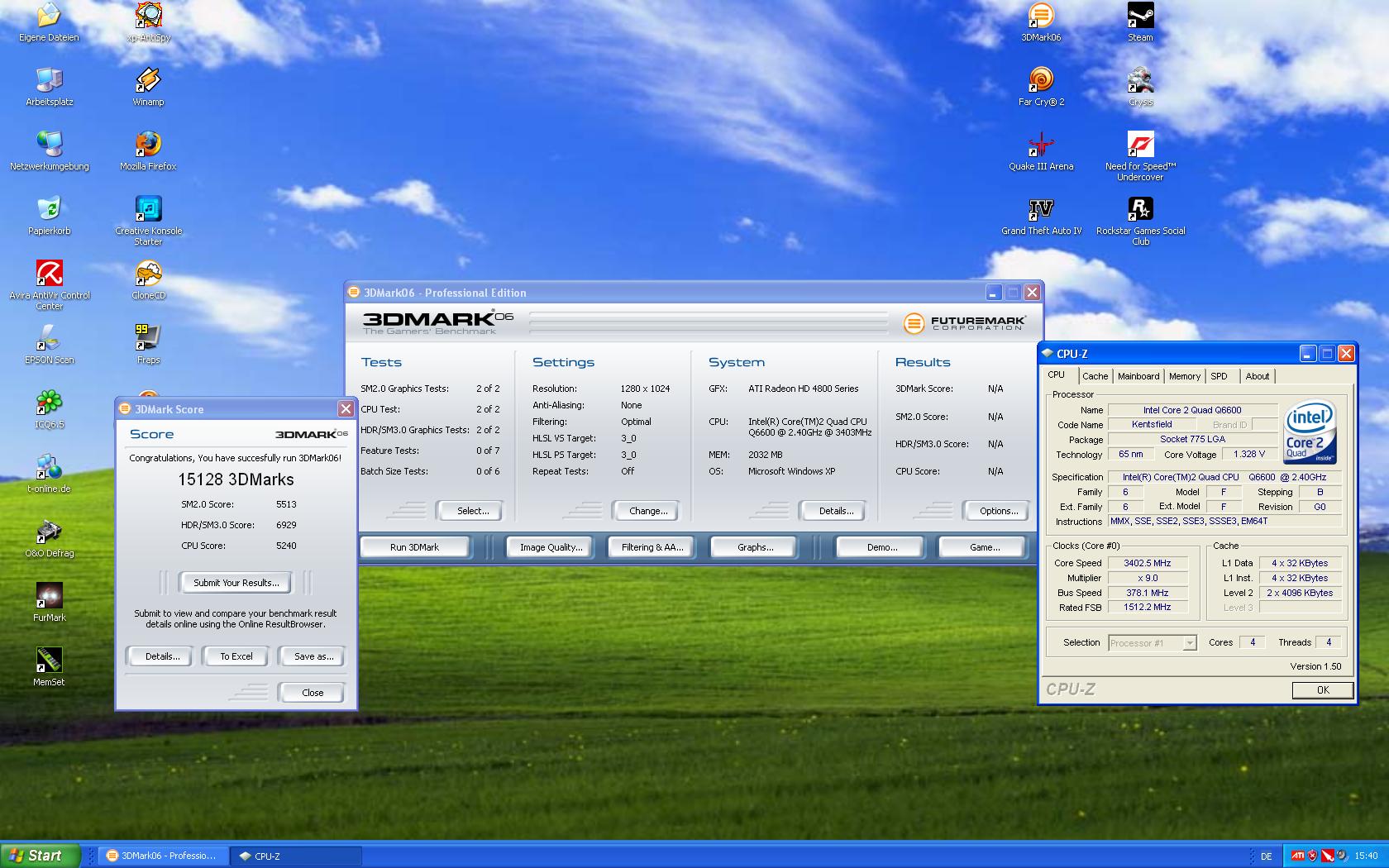Open the Eigene Dateien desktop folder
The width and height of the screenshot is (1389, 868).
coord(49,22)
